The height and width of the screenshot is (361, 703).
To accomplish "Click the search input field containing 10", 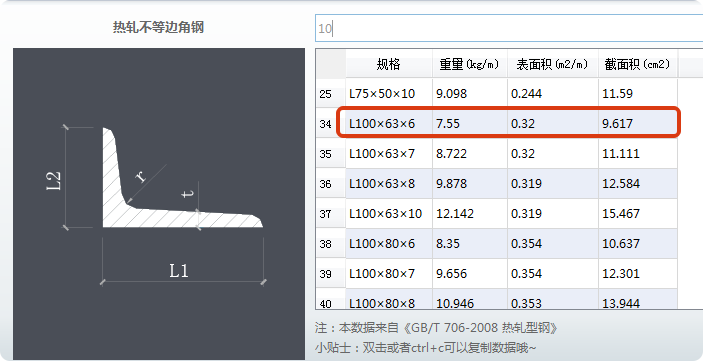I will [x=509, y=28].
